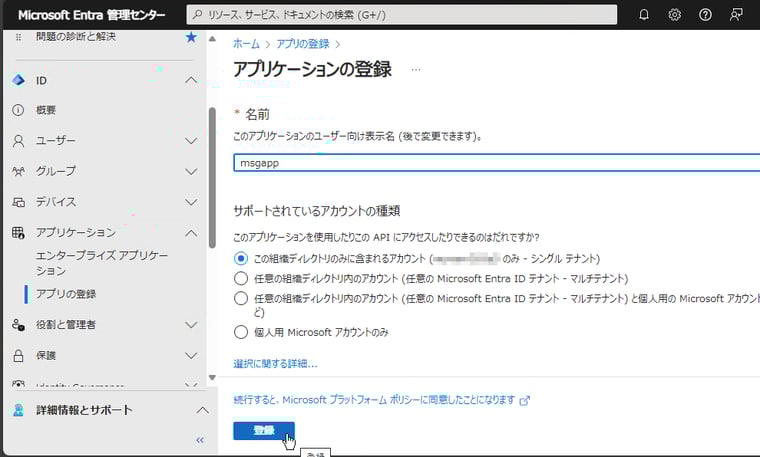Go to アプリの登録 breadcrumb link
Viewport: 760px width, 457px height.
tap(303, 44)
